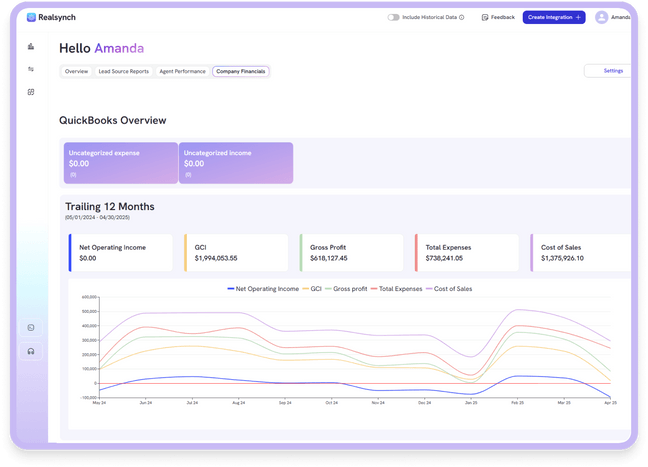Select the Net Operating Income card
Viewport: 648px width, 467px height.
pyautogui.click(x=120, y=253)
